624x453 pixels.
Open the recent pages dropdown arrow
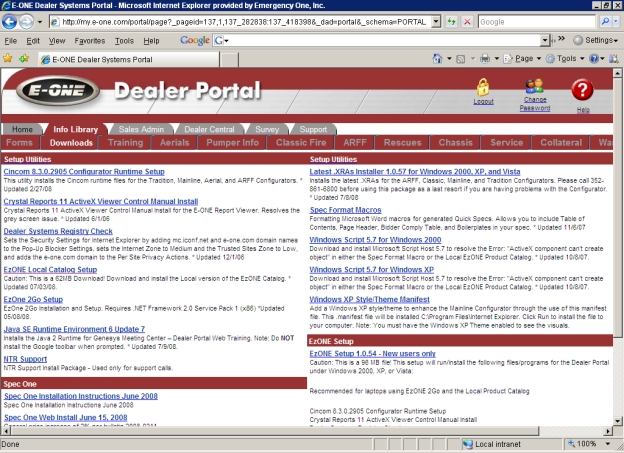point(40,22)
